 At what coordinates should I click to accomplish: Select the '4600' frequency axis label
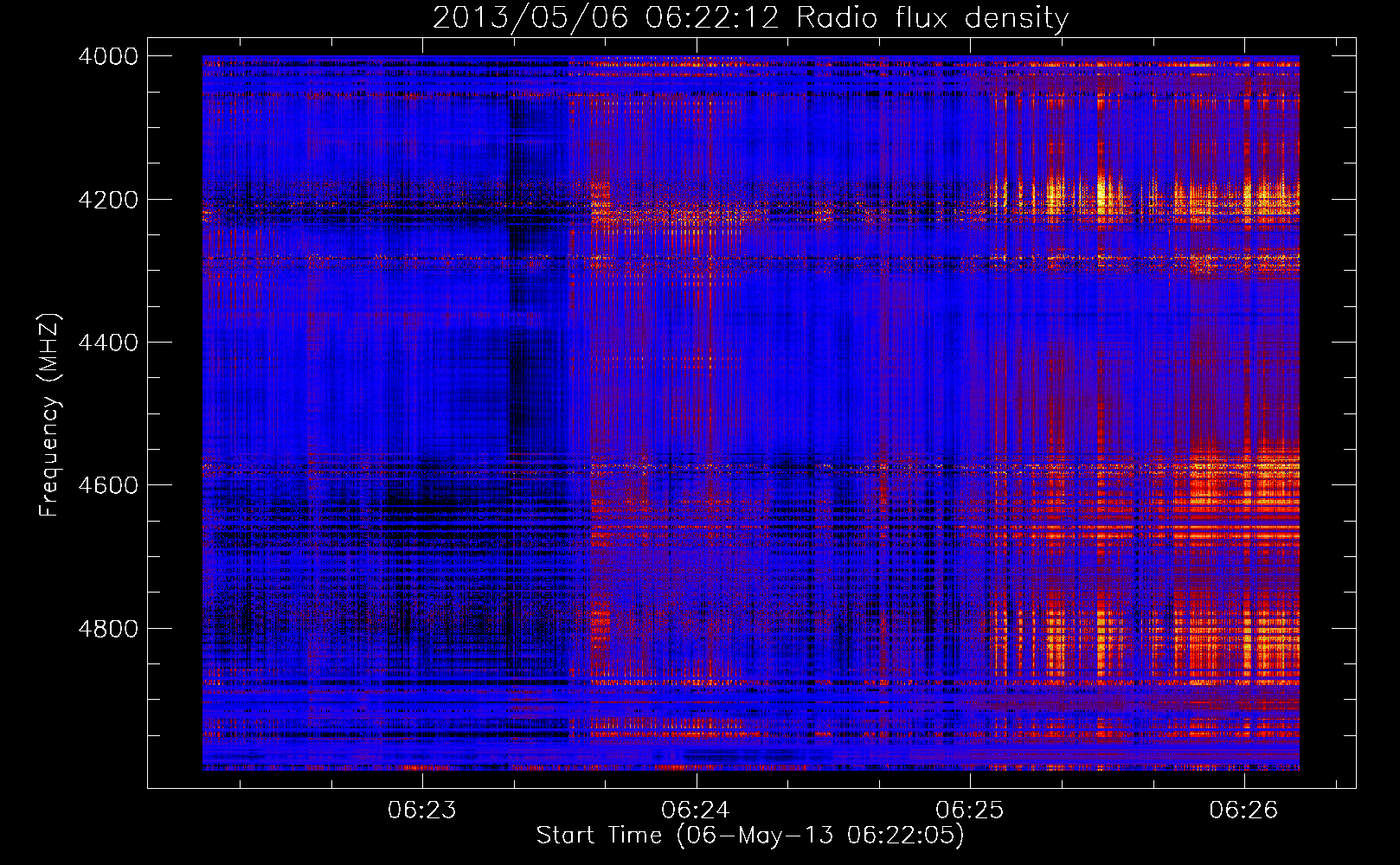coord(108,485)
